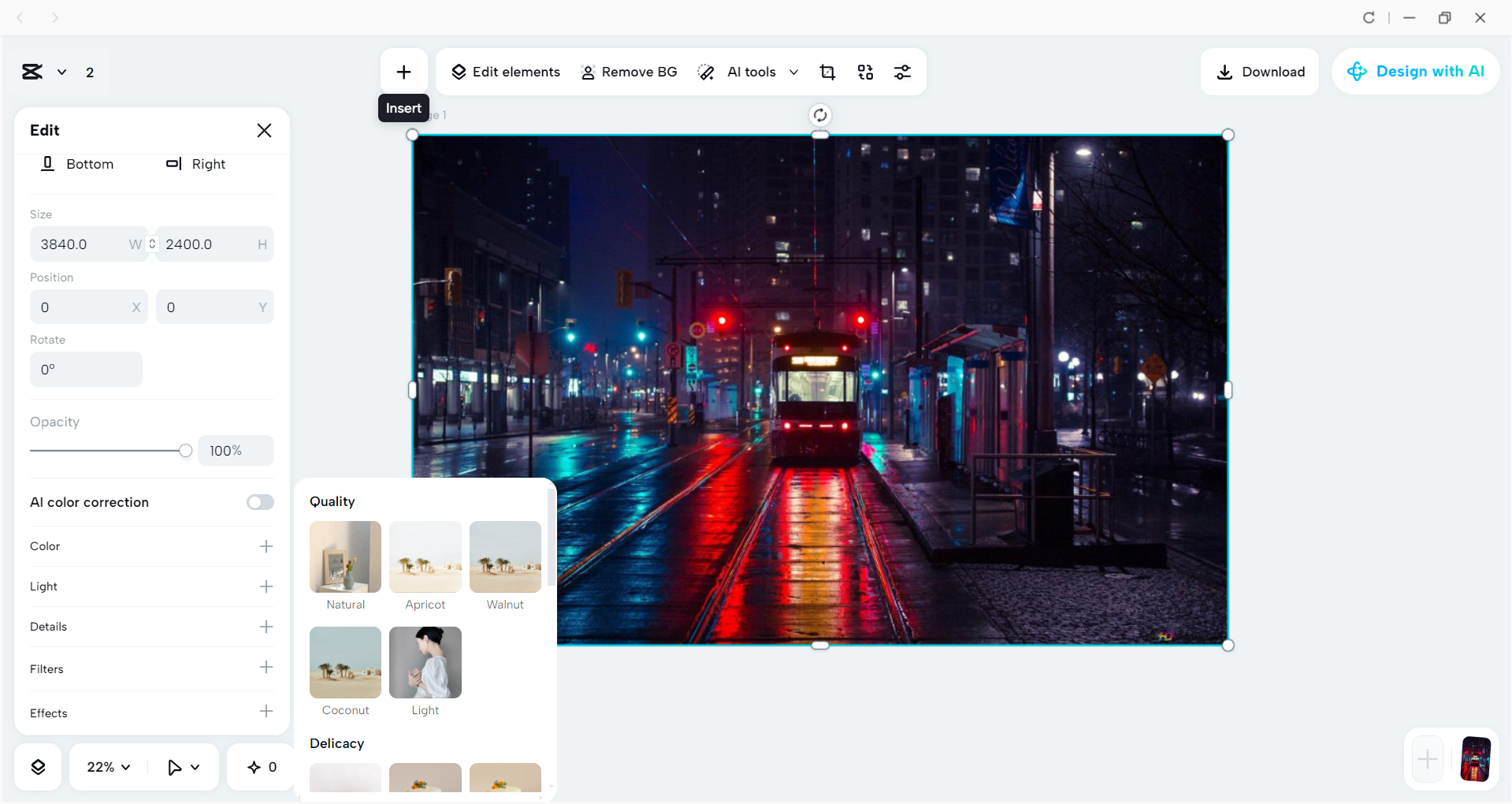The height and width of the screenshot is (804, 1512).
Task: Open the Layers panel icon bottom left
Action: click(x=37, y=766)
